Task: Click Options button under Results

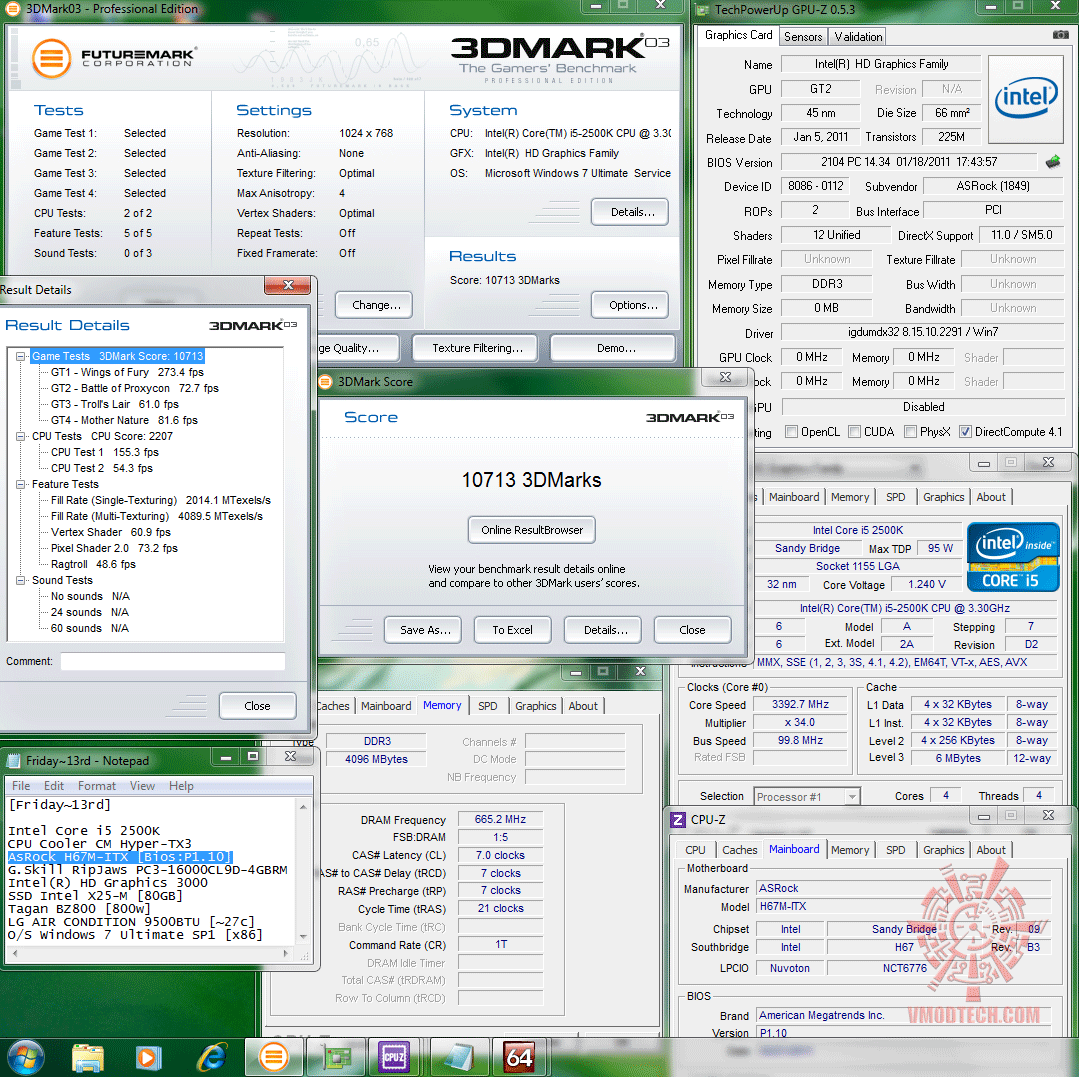Action: click(x=630, y=305)
